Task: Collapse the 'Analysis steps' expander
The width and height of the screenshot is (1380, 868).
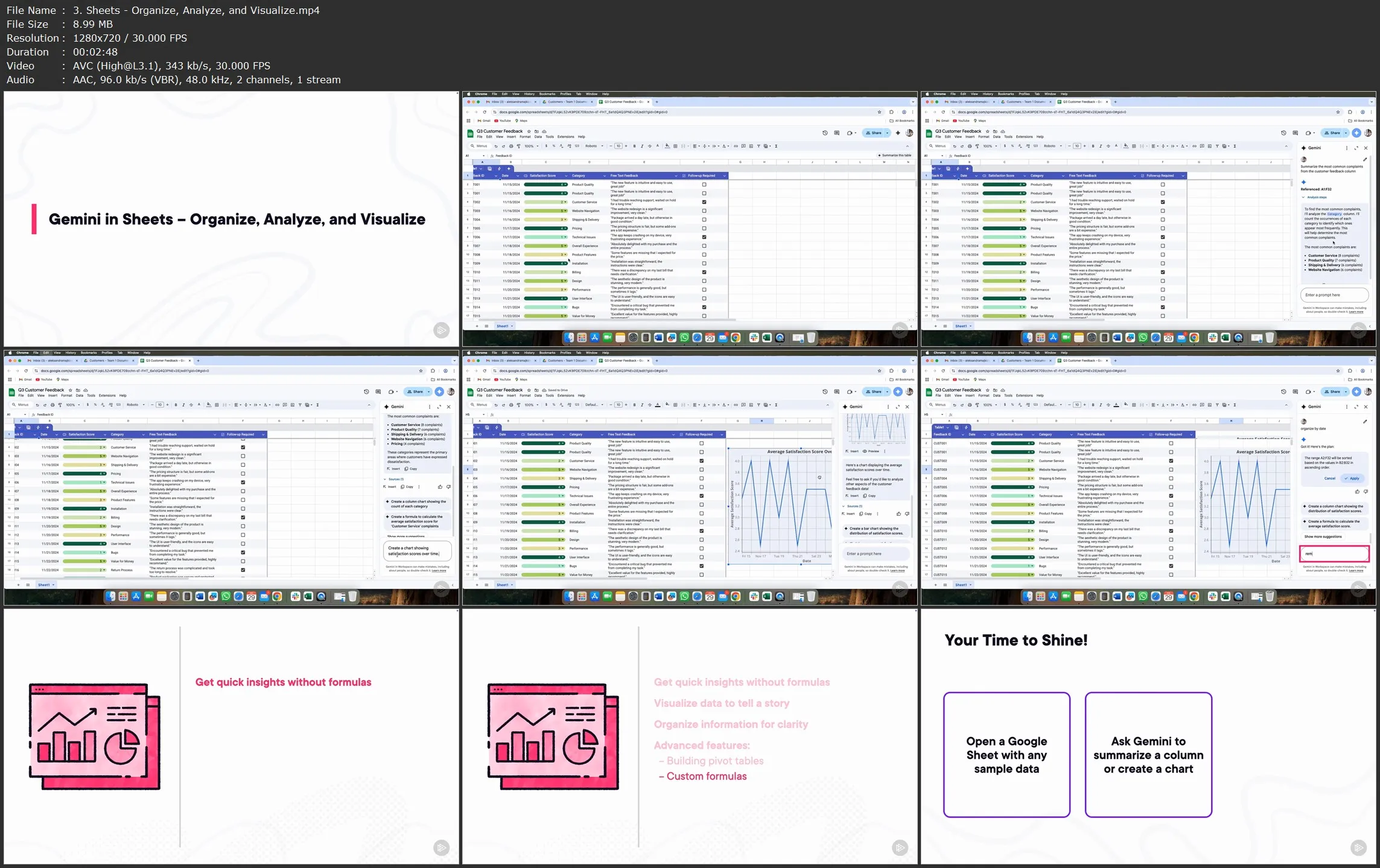Action: [x=1315, y=197]
